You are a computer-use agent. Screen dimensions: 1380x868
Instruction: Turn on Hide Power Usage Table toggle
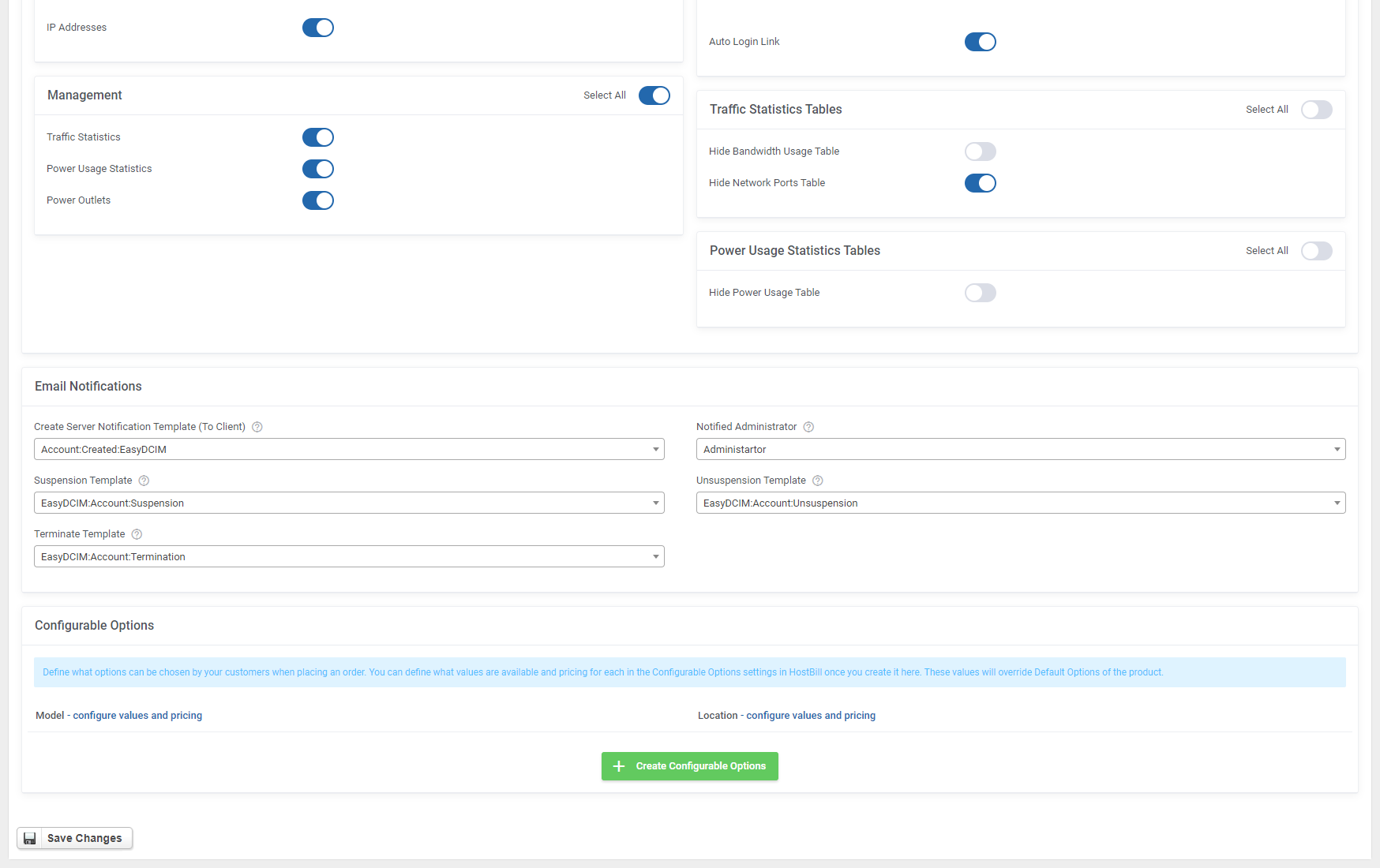981,293
